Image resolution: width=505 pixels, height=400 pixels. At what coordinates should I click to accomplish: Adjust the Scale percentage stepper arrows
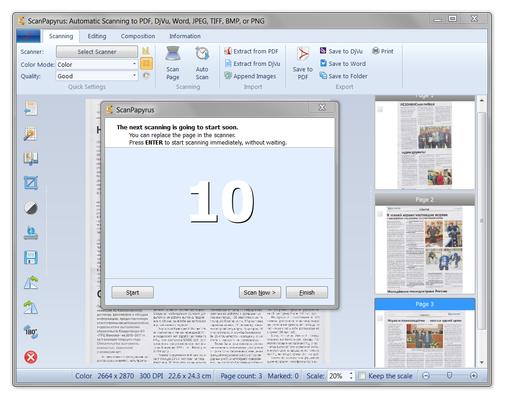click(x=351, y=376)
